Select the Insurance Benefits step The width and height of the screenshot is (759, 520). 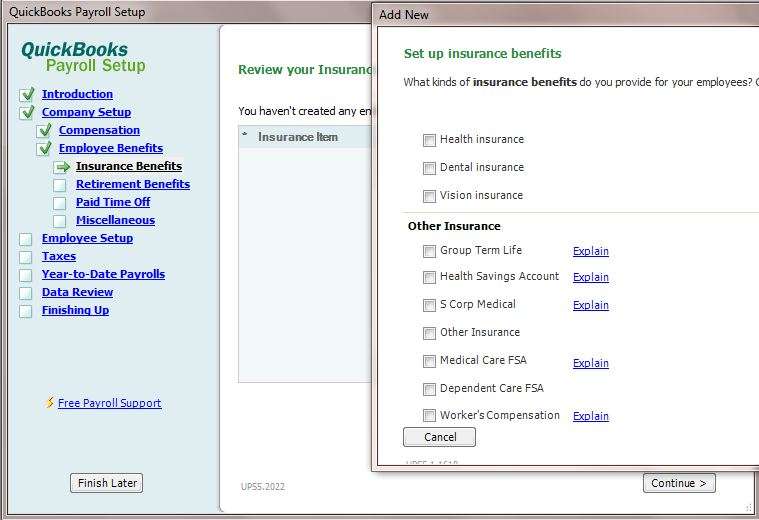click(129, 166)
